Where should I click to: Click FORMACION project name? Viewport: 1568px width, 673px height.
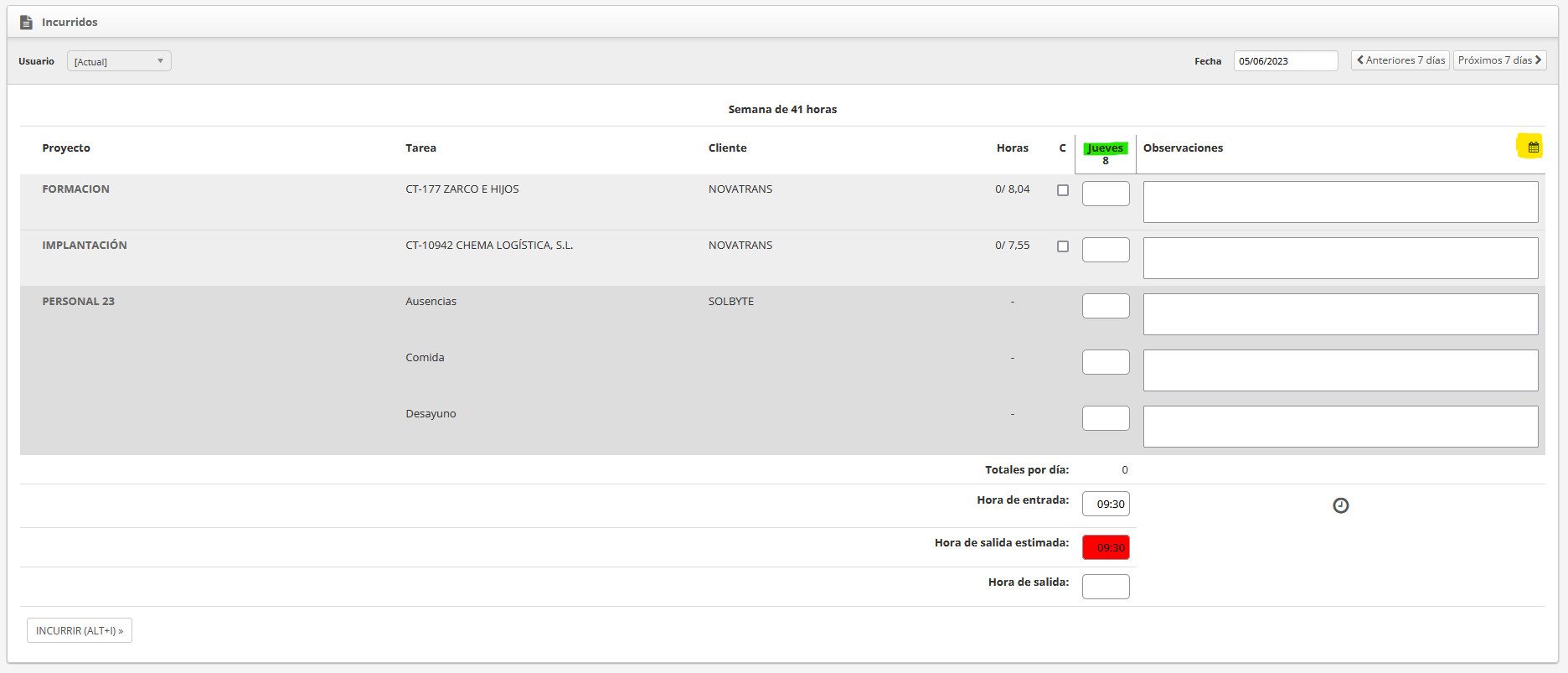coord(75,189)
